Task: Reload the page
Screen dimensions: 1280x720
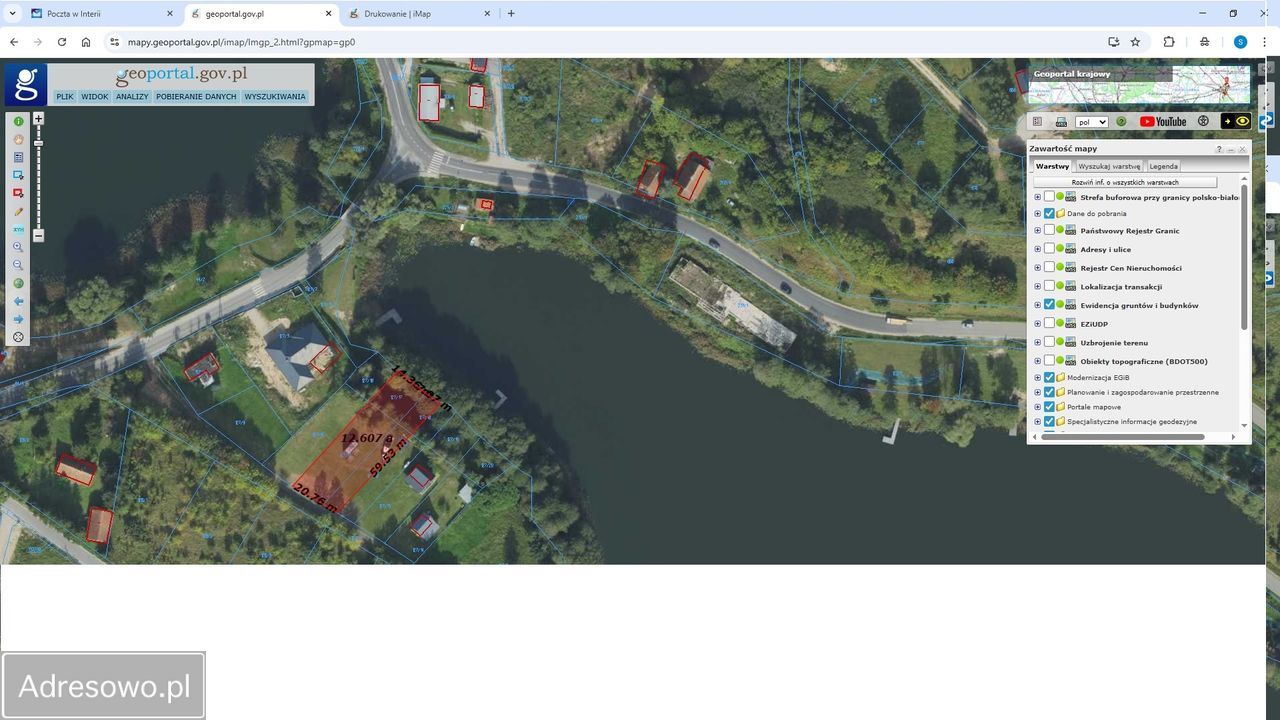Action: coord(62,42)
